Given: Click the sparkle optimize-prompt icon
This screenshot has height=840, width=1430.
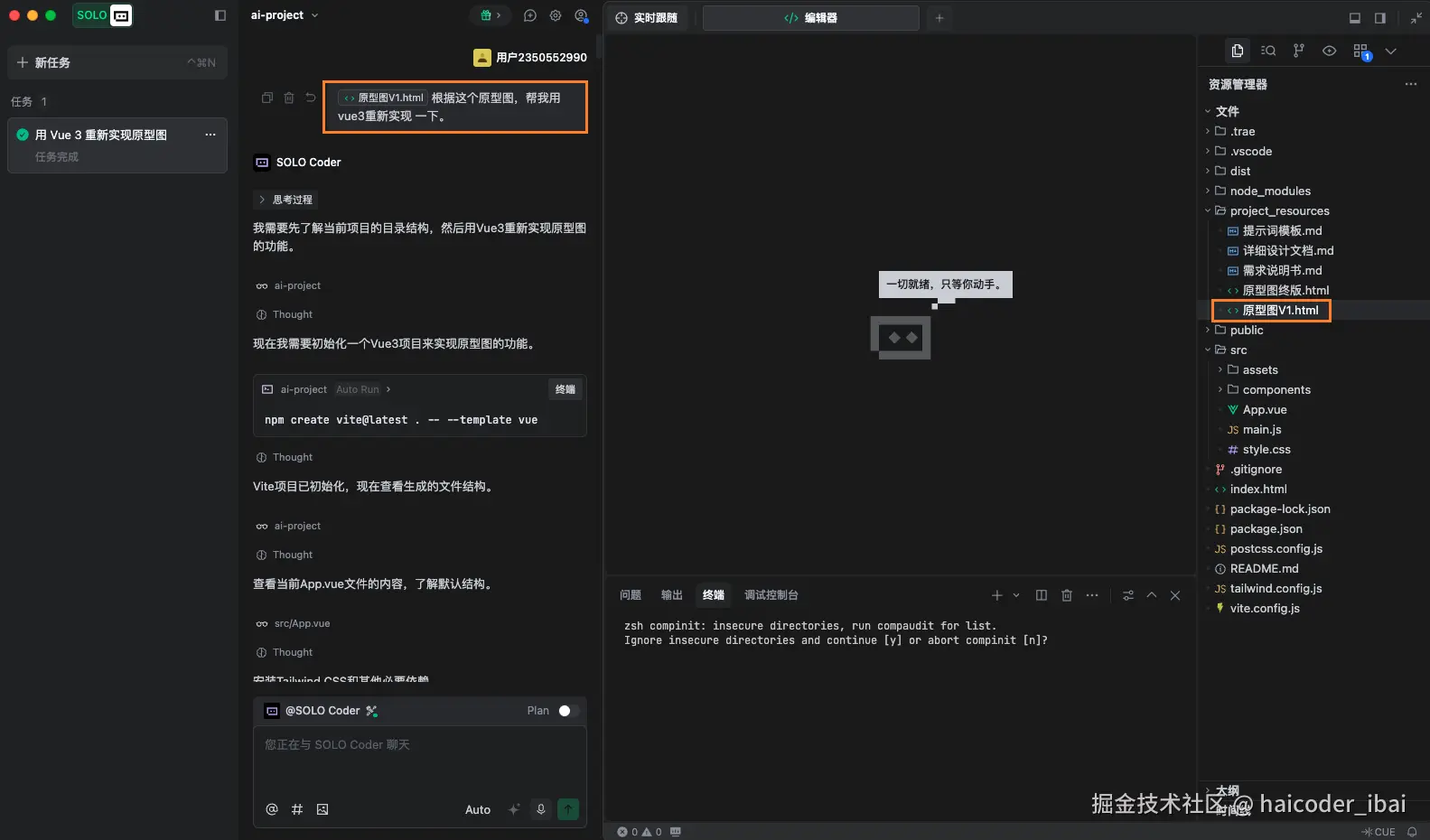Looking at the screenshot, I should 514,809.
